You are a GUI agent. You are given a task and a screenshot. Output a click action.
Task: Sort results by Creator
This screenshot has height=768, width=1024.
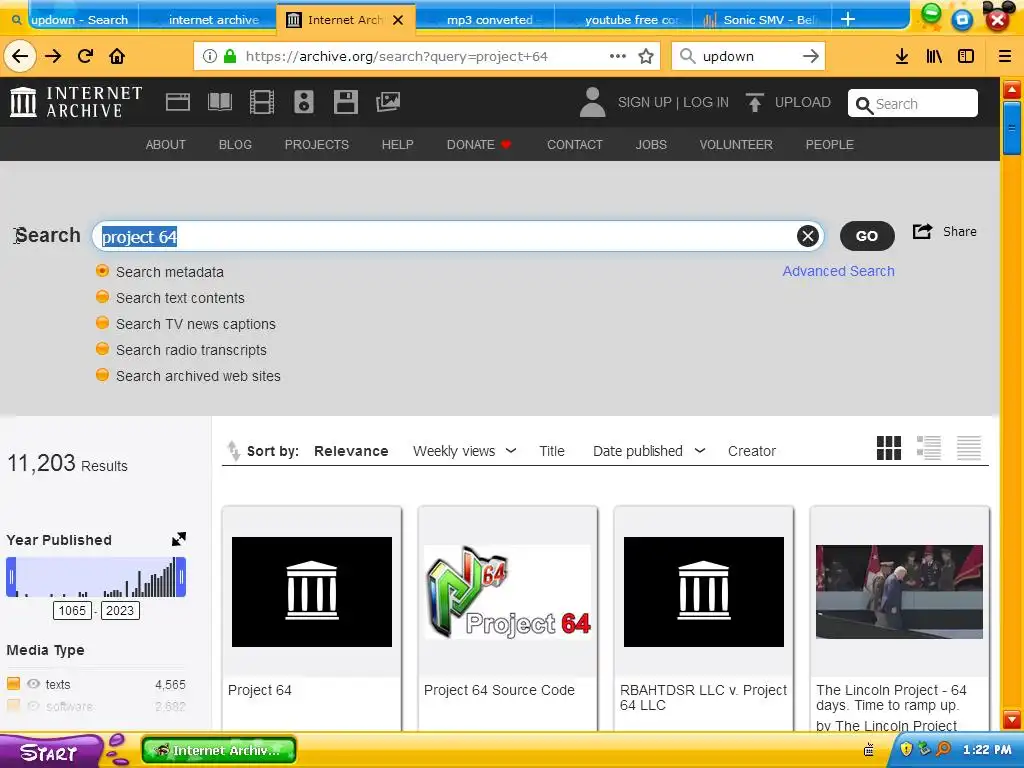752,451
